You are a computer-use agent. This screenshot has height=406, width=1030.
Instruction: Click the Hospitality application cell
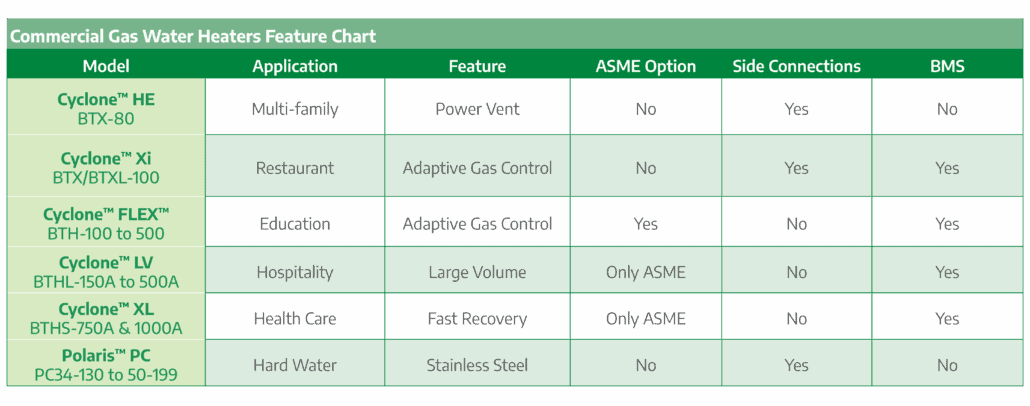tap(295, 271)
